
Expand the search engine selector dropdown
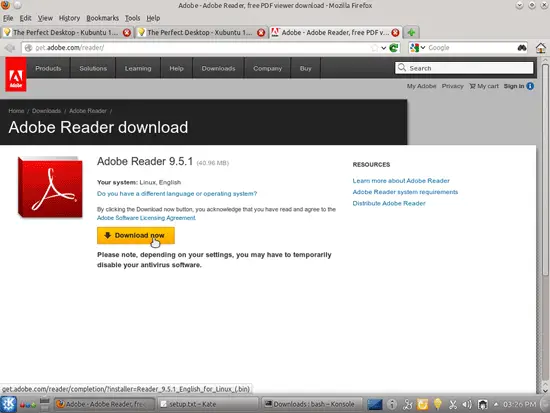pyautogui.click(x=418, y=48)
